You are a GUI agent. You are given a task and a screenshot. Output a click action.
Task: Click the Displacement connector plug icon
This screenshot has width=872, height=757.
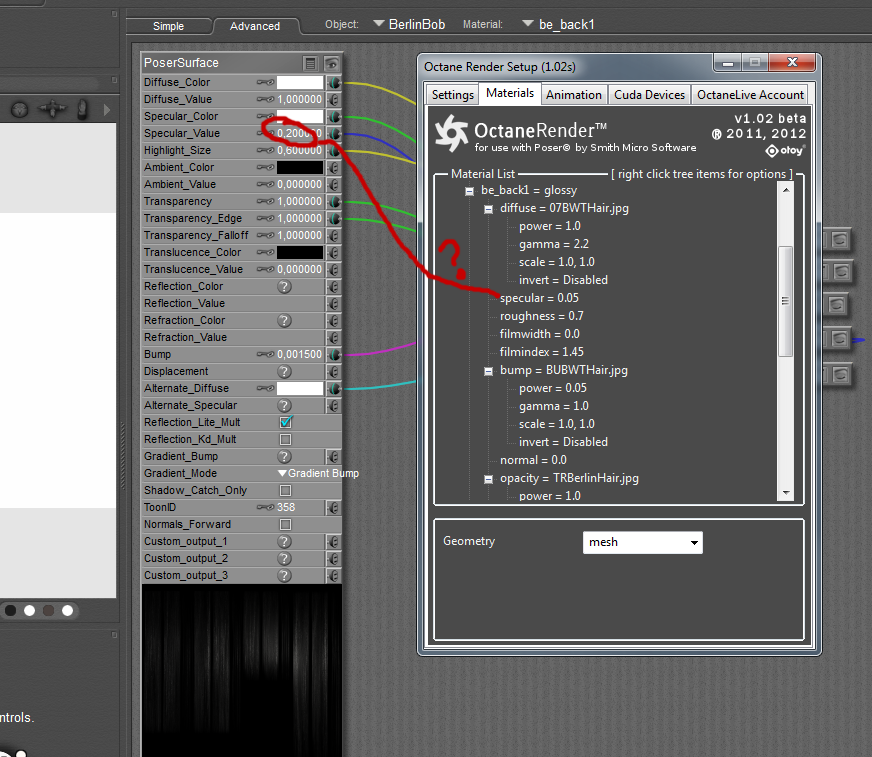(x=334, y=372)
